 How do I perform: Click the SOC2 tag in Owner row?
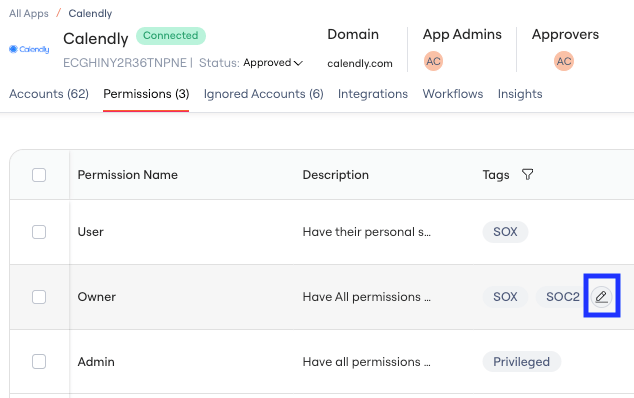(562, 296)
